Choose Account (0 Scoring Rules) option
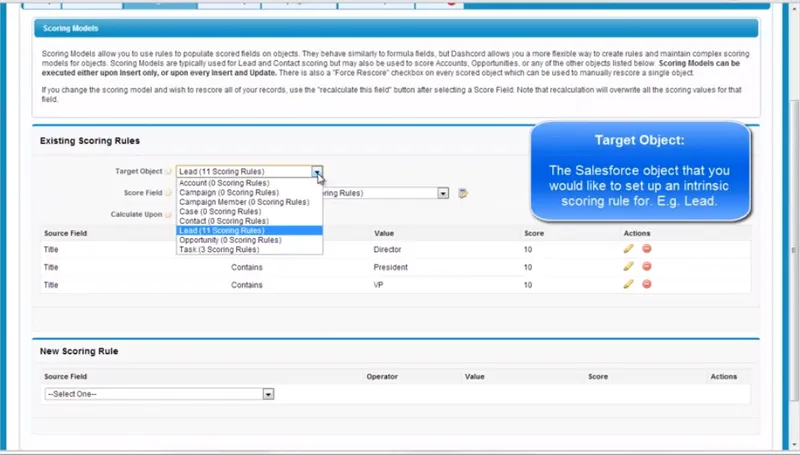 click(x=224, y=183)
